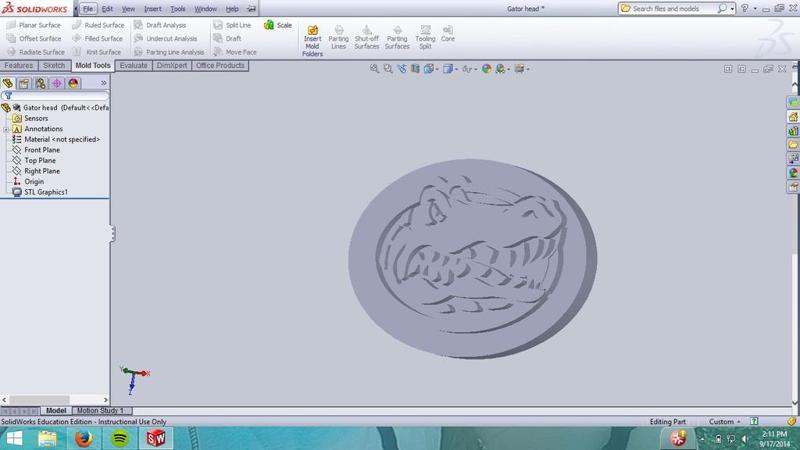Run Undercut Analysis

click(165, 39)
